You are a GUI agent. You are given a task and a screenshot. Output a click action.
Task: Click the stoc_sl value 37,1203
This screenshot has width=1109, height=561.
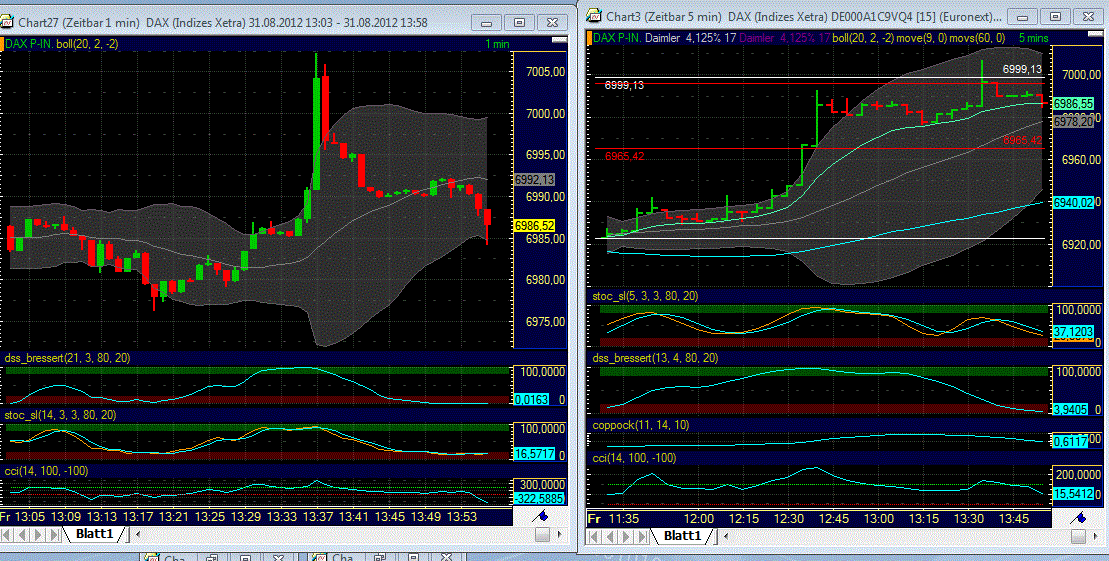pos(1074,332)
